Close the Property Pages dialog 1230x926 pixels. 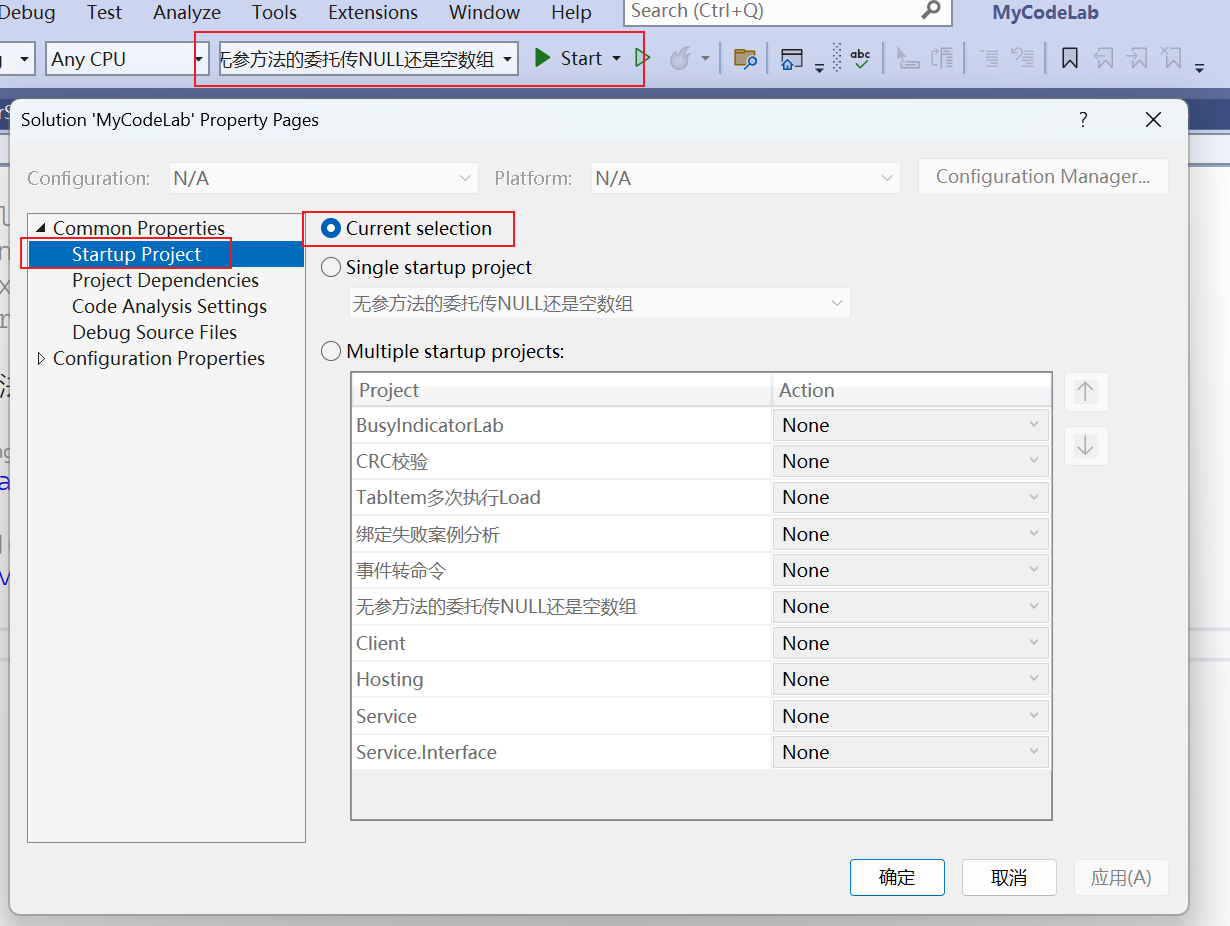pyautogui.click(x=1153, y=120)
